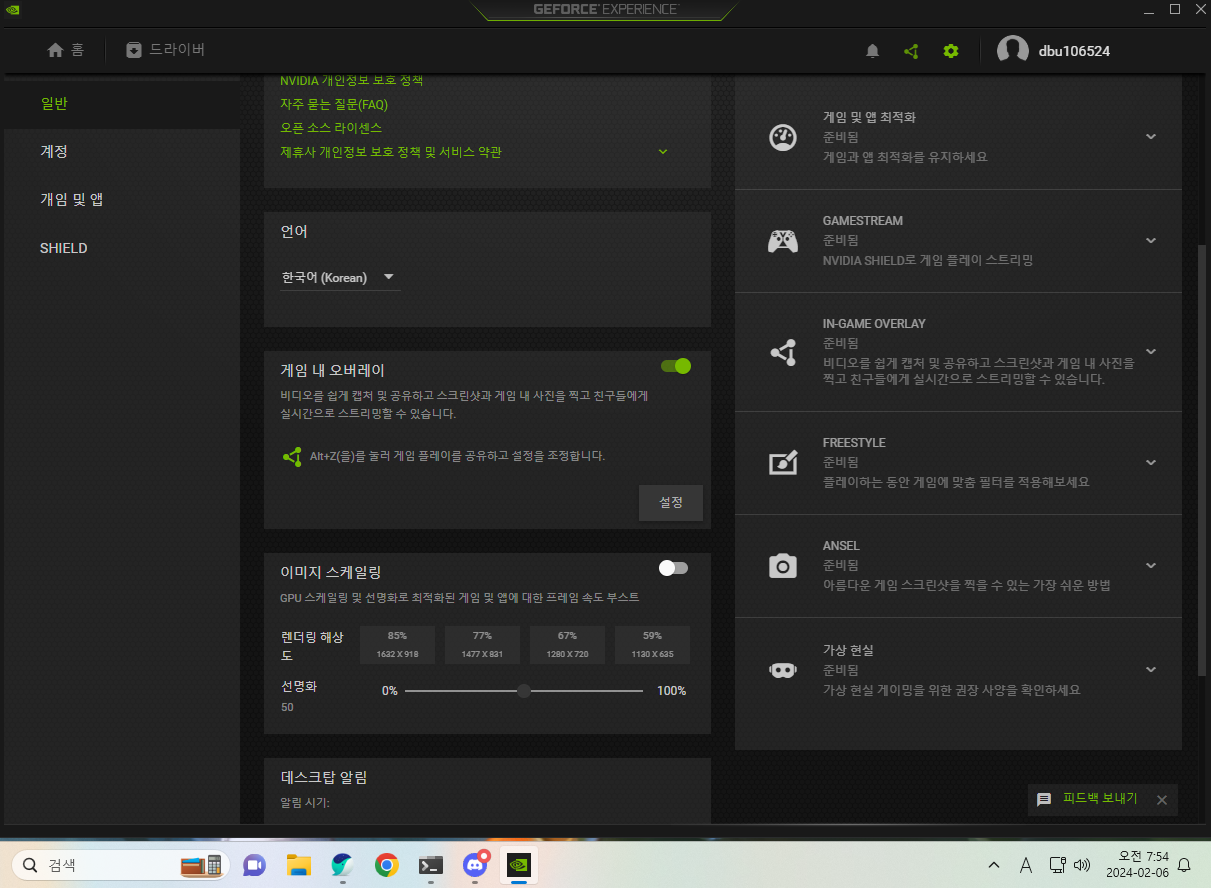Click the NVIDIA logo in title bar
Viewport: 1211px width, 888px height.
point(13,9)
